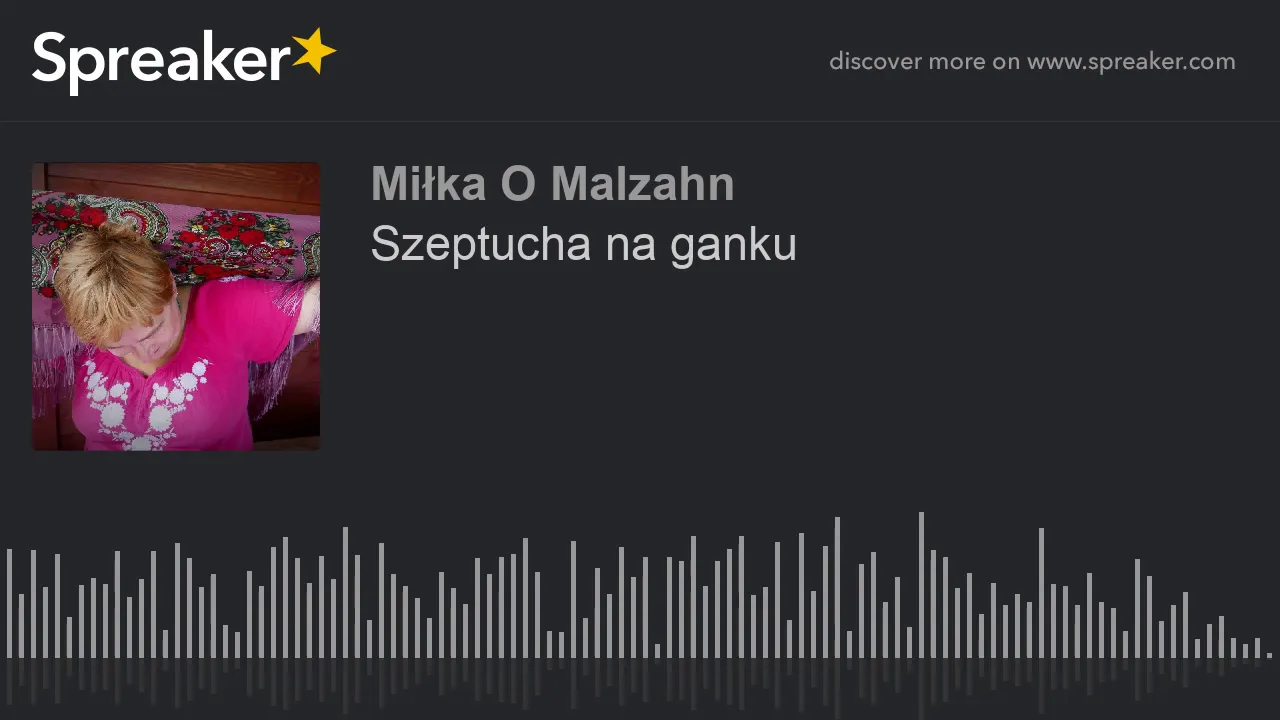Click the letter S of the Spreaker logo
1280x720 pixels.
click(x=50, y=58)
